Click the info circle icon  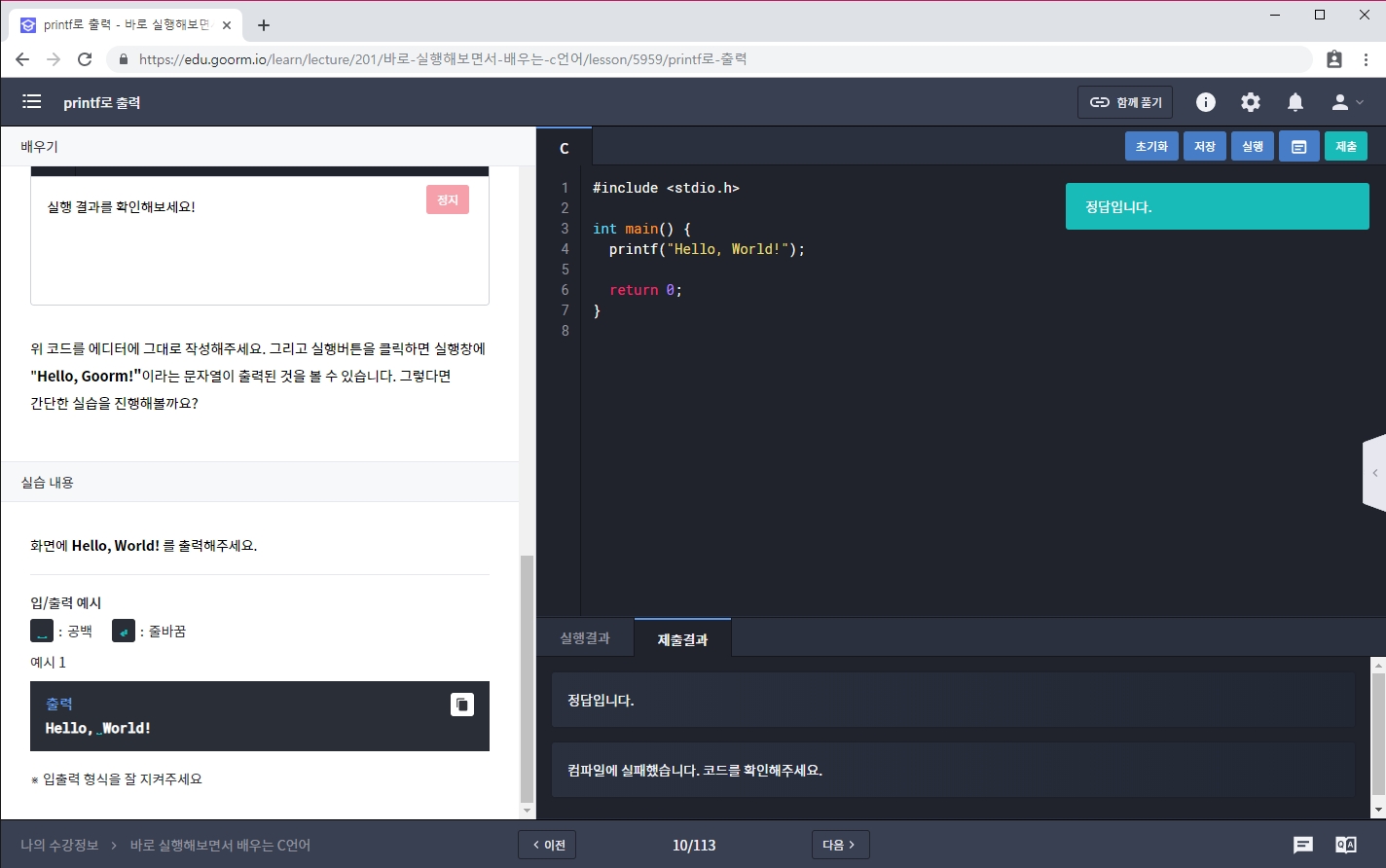click(x=1206, y=102)
